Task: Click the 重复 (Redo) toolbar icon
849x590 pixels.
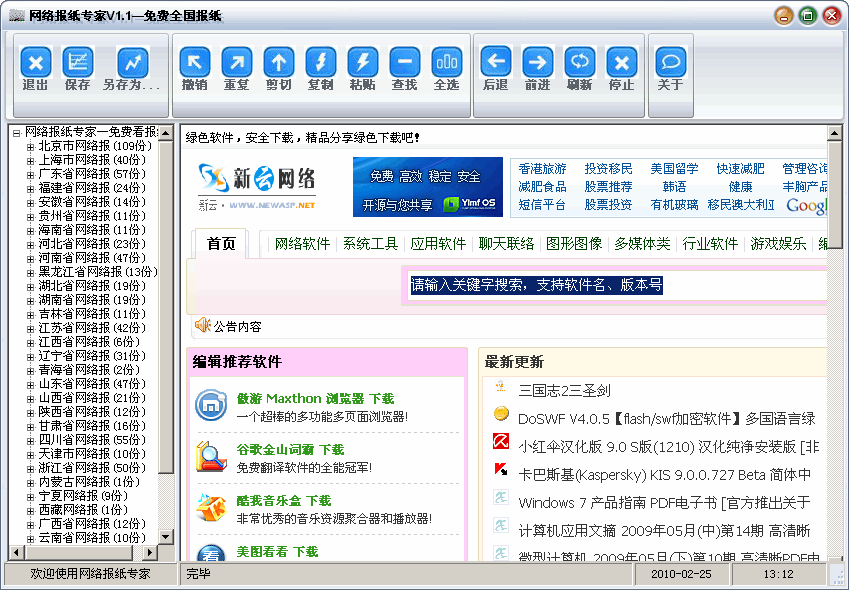Action: click(237, 62)
